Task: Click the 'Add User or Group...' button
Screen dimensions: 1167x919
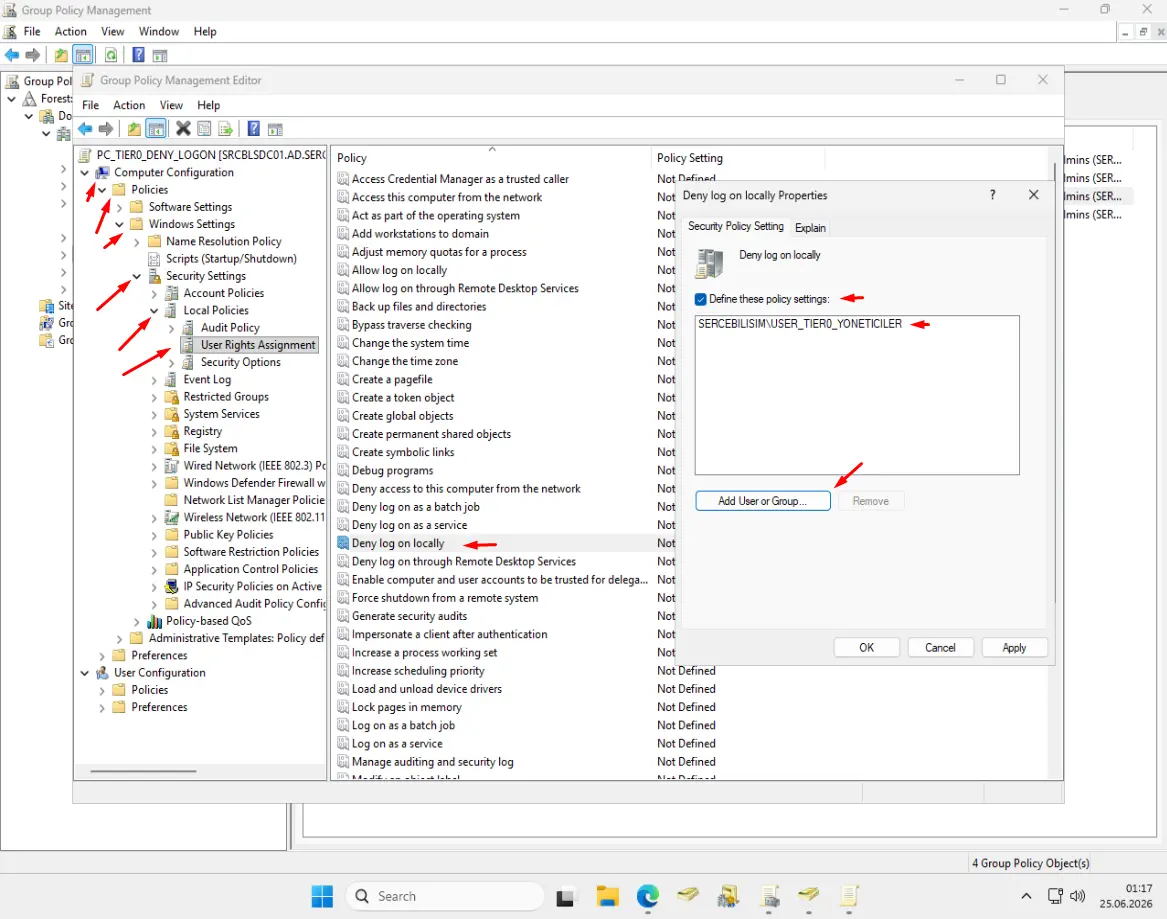Action: tap(763, 501)
